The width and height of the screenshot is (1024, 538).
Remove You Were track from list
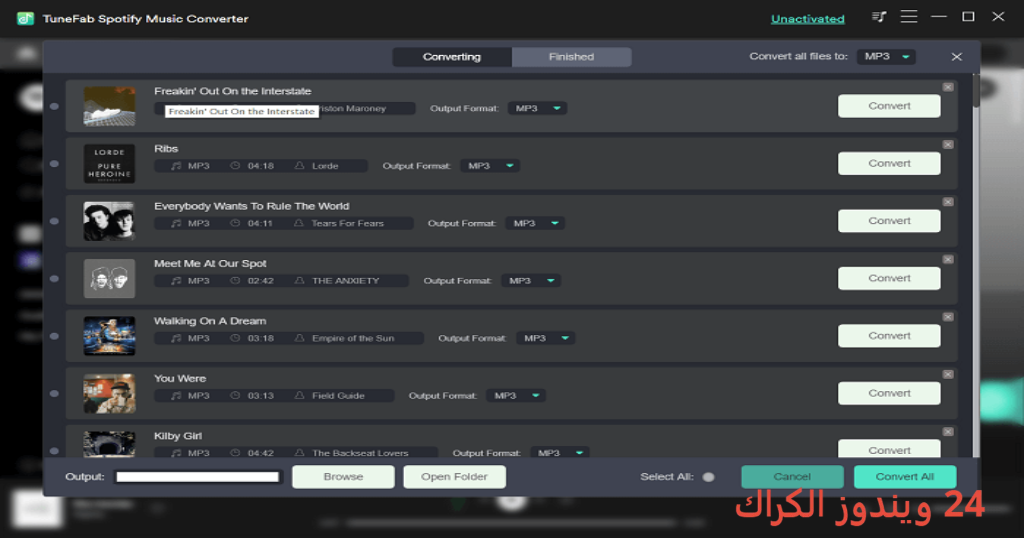pos(948,374)
